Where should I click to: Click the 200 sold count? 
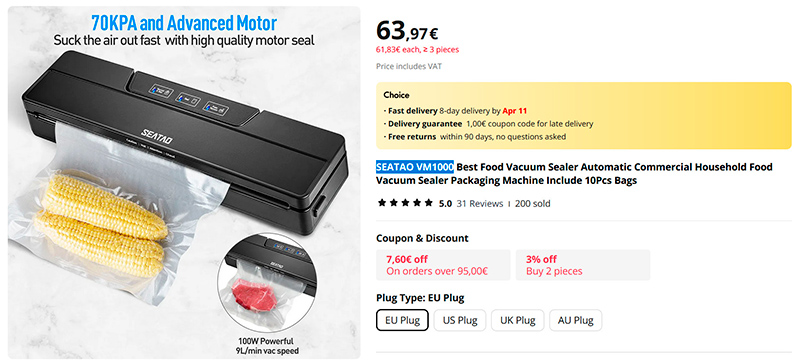click(533, 203)
